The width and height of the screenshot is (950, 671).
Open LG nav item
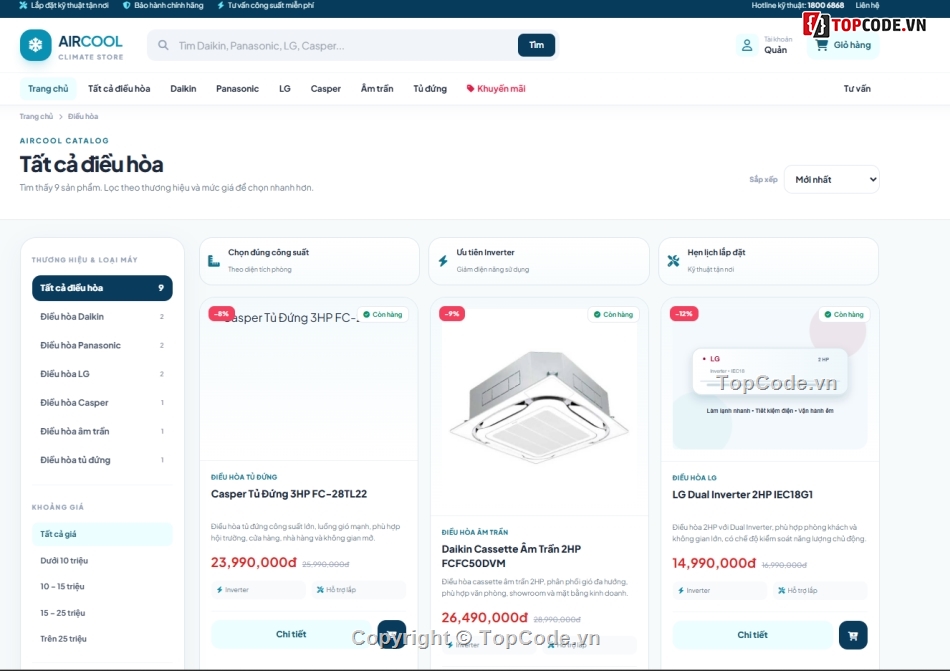point(285,88)
